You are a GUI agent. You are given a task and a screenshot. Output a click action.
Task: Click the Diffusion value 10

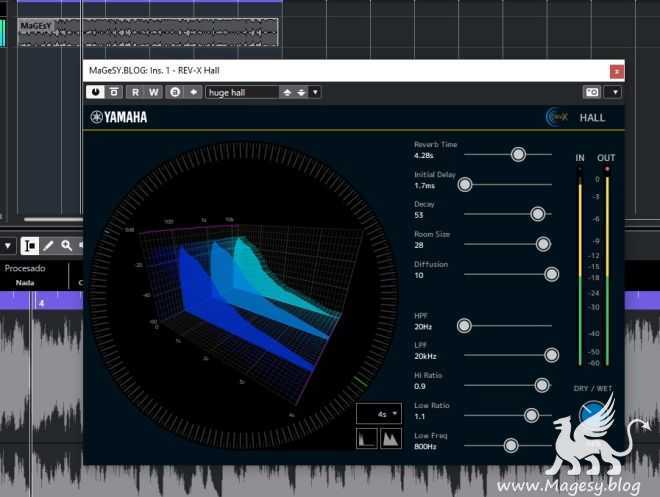click(x=418, y=275)
